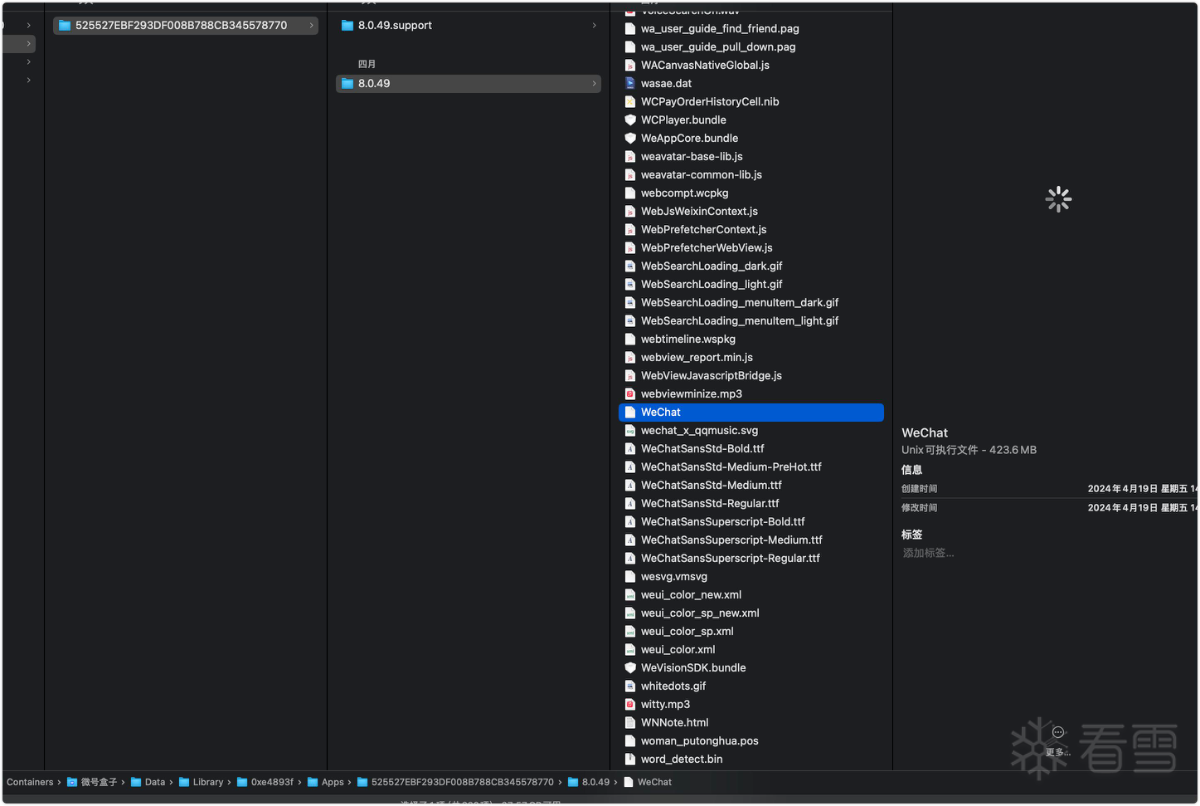Viewport: 1200px width, 806px height.
Task: Go to Data in the path bar
Action: point(147,782)
